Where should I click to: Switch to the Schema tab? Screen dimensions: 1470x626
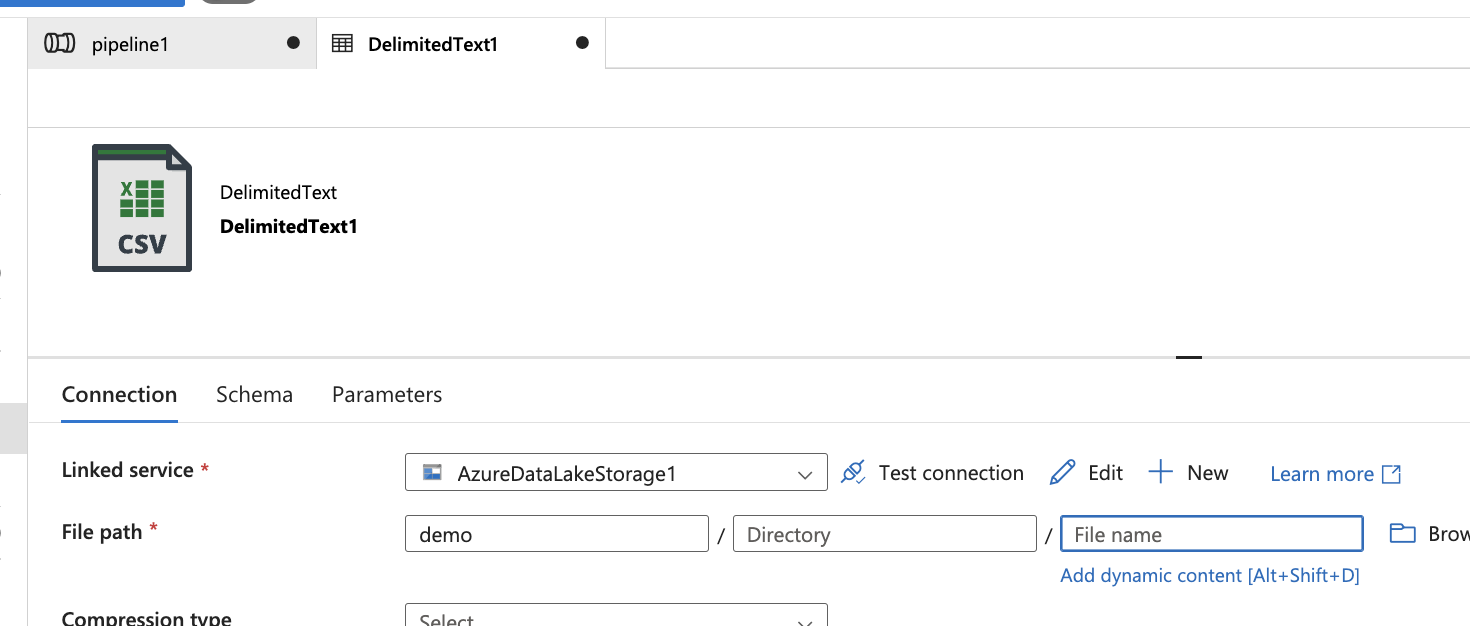(x=254, y=394)
